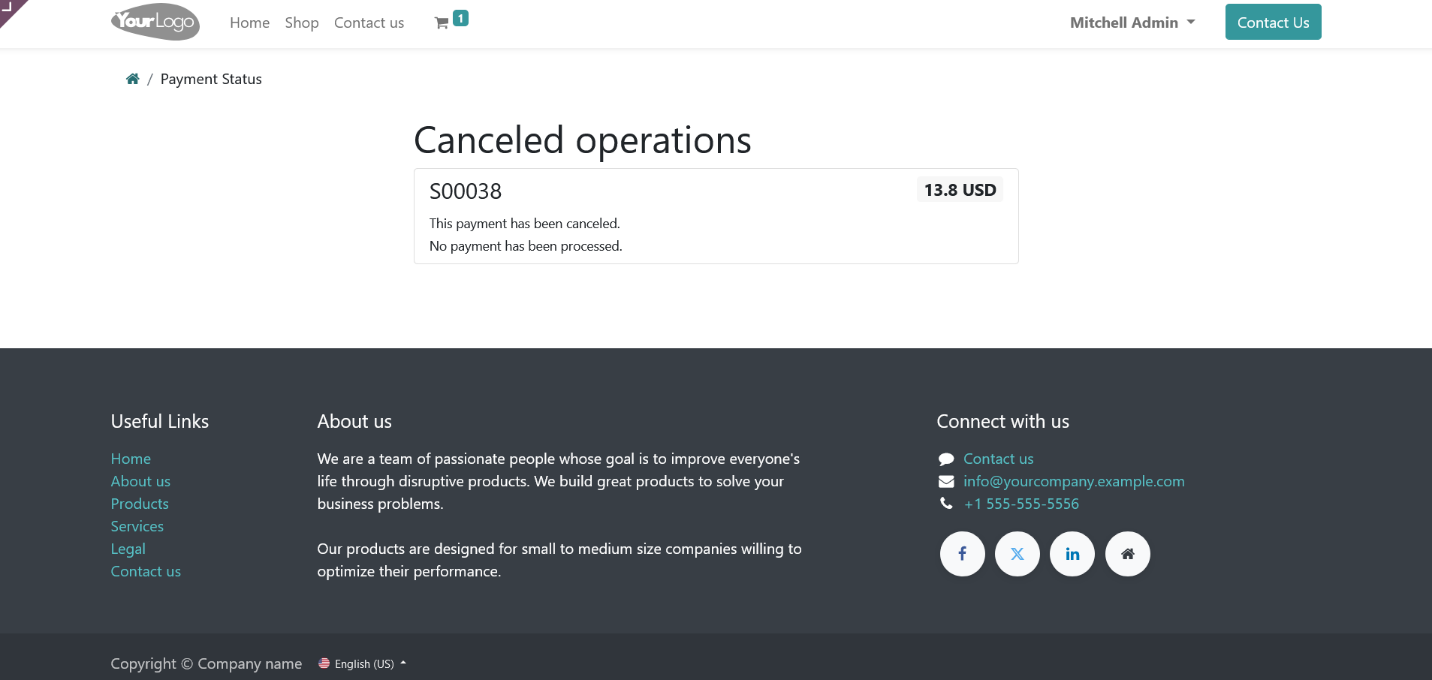Open the LinkedIn social icon
The image size is (1432, 680).
pyautogui.click(x=1072, y=553)
